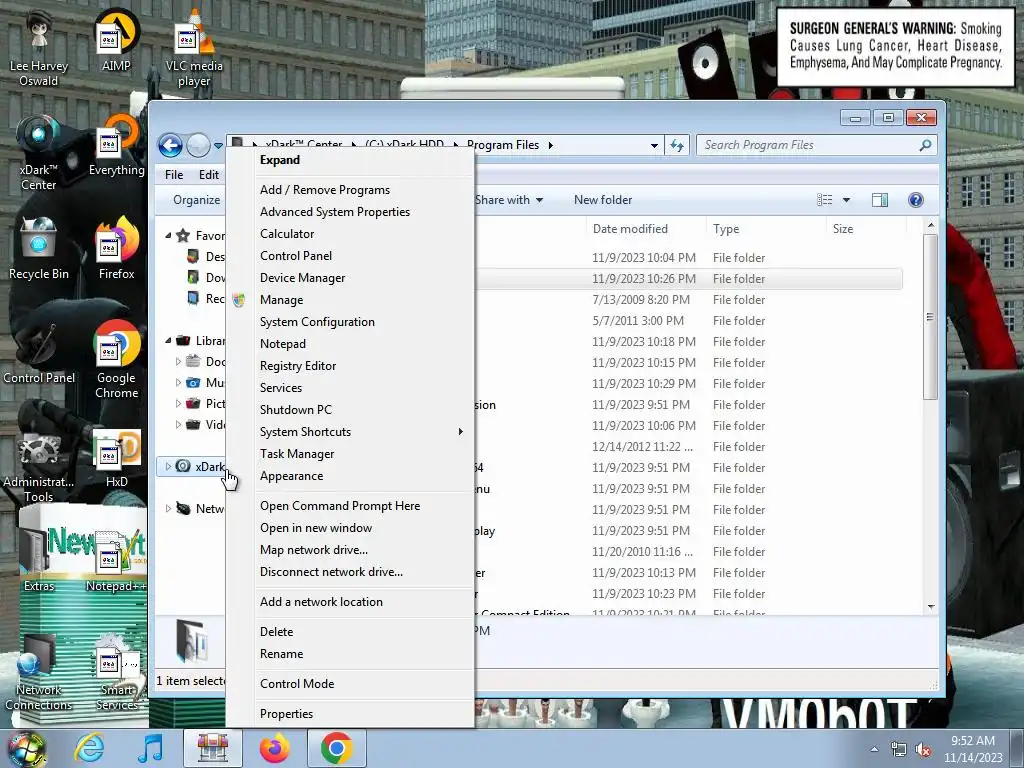Sort by Type column header

click(x=766, y=229)
